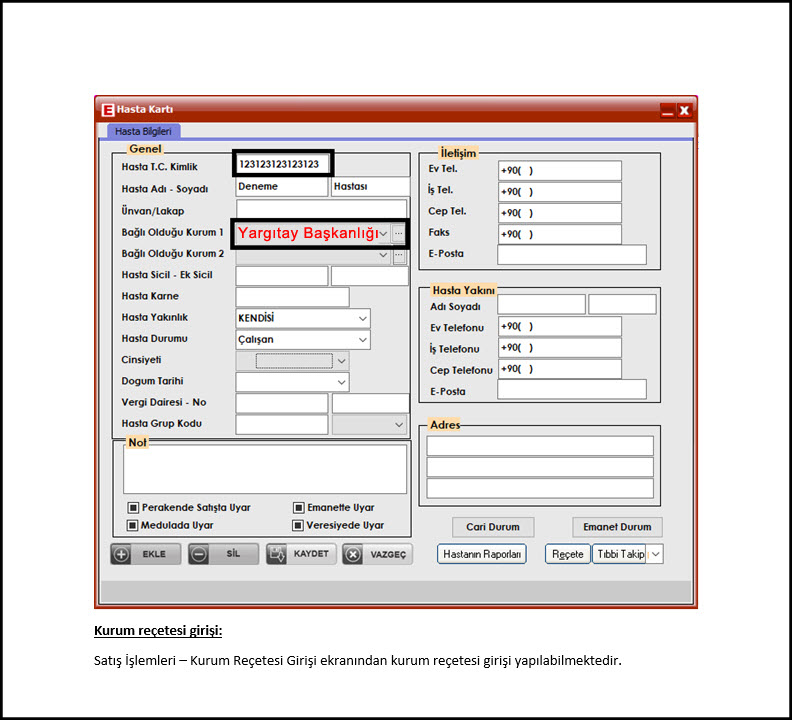Click Hasta Yakını first name field
The height and width of the screenshot is (720, 792).
click(x=541, y=305)
